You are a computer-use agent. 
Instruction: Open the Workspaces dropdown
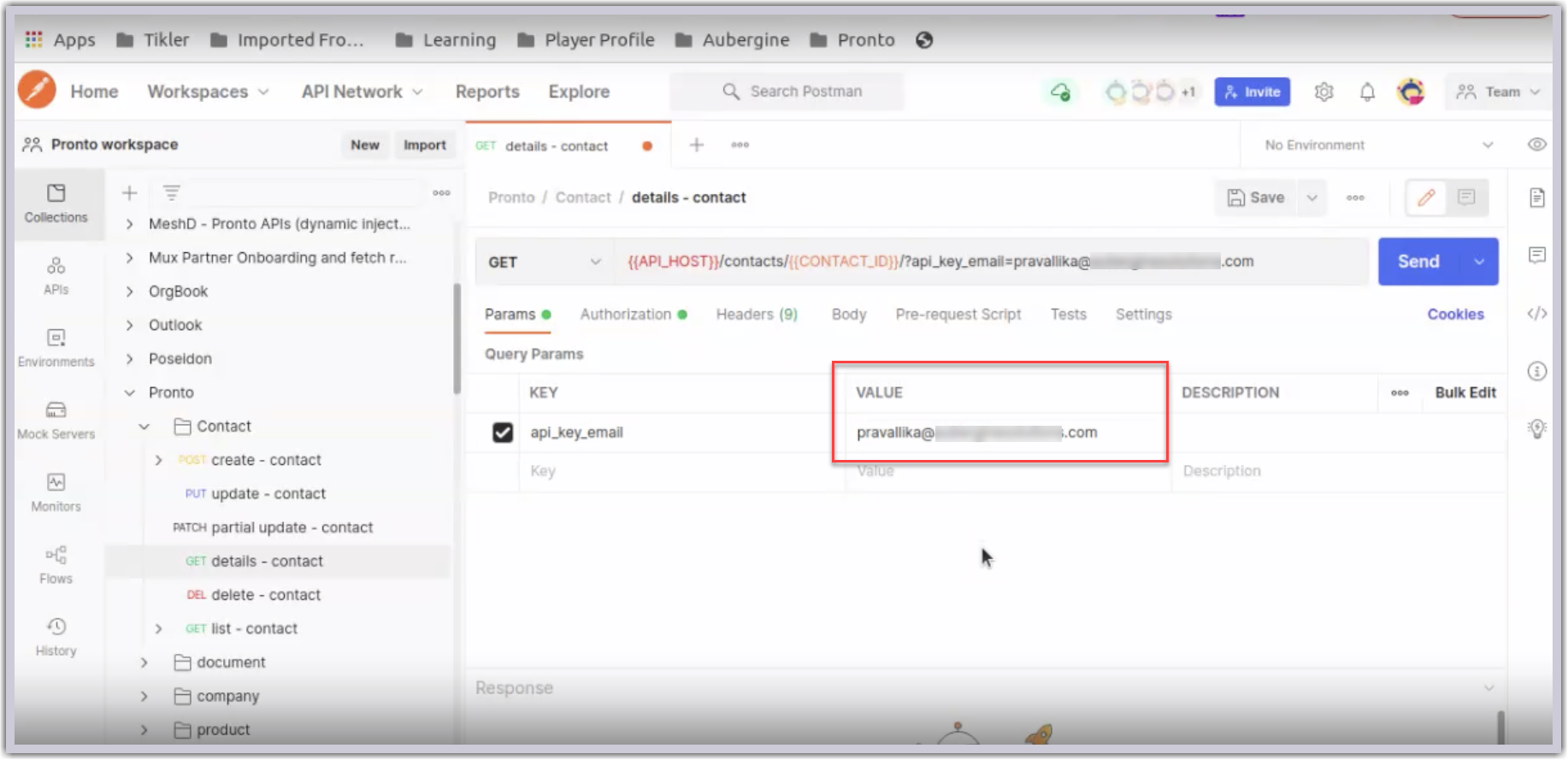click(x=208, y=91)
